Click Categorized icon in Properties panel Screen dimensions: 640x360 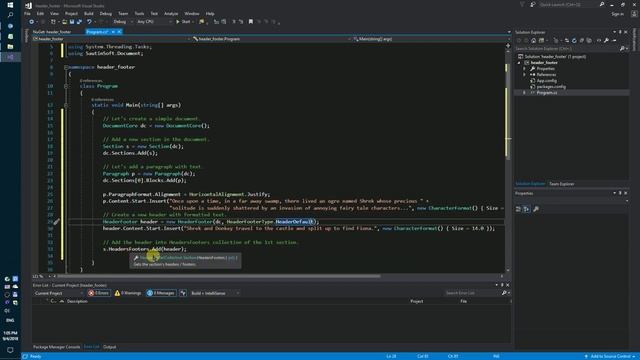[518, 209]
